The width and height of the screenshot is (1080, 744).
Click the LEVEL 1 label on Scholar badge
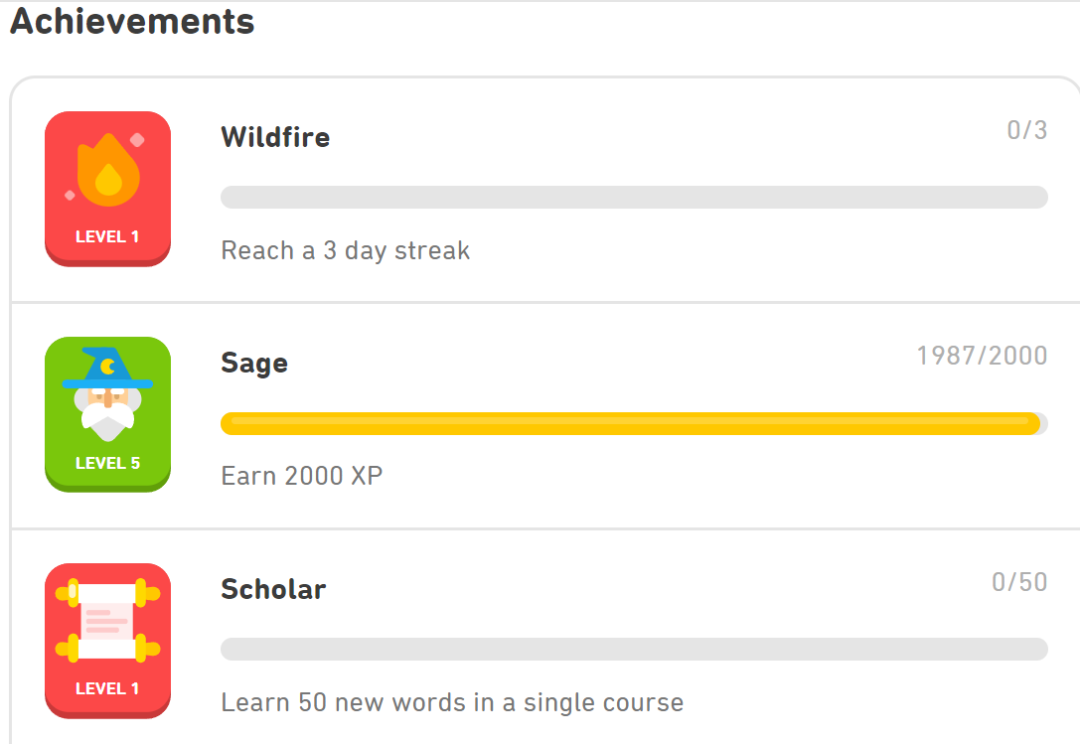108,689
